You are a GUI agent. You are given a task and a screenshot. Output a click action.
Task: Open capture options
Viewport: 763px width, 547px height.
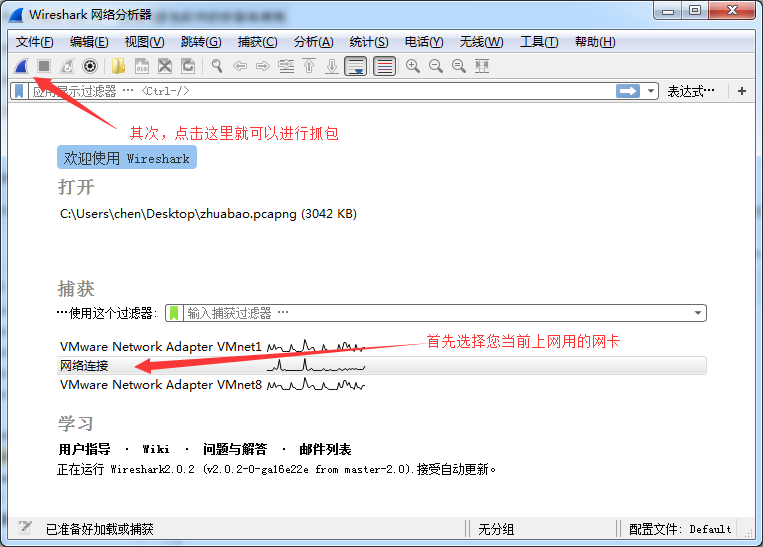[90, 66]
